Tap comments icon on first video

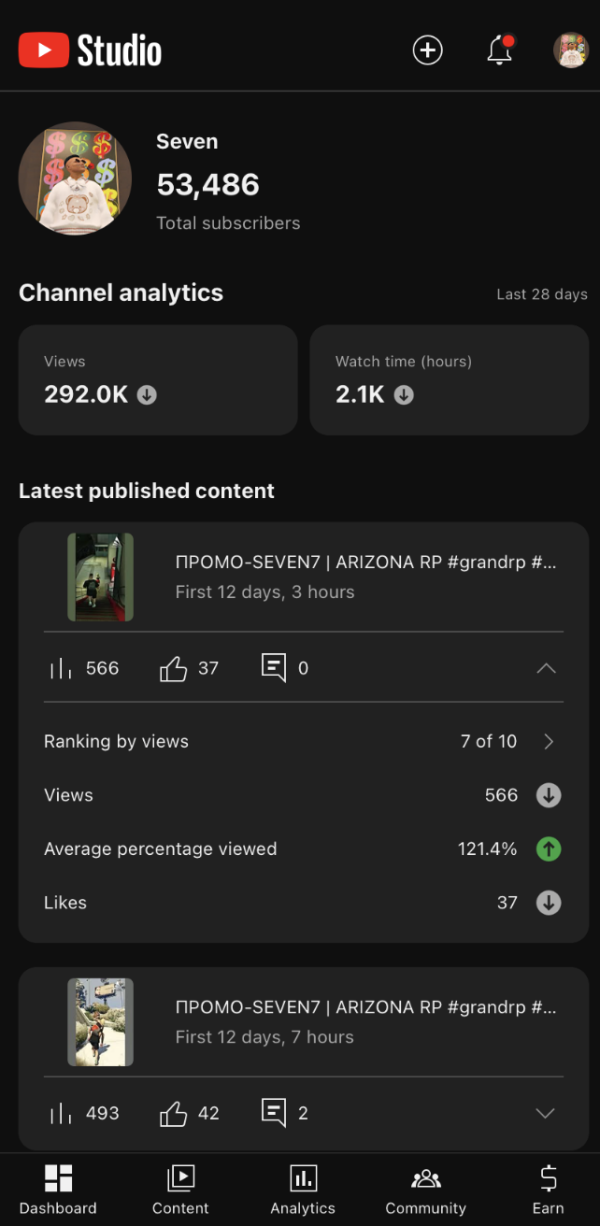point(274,668)
